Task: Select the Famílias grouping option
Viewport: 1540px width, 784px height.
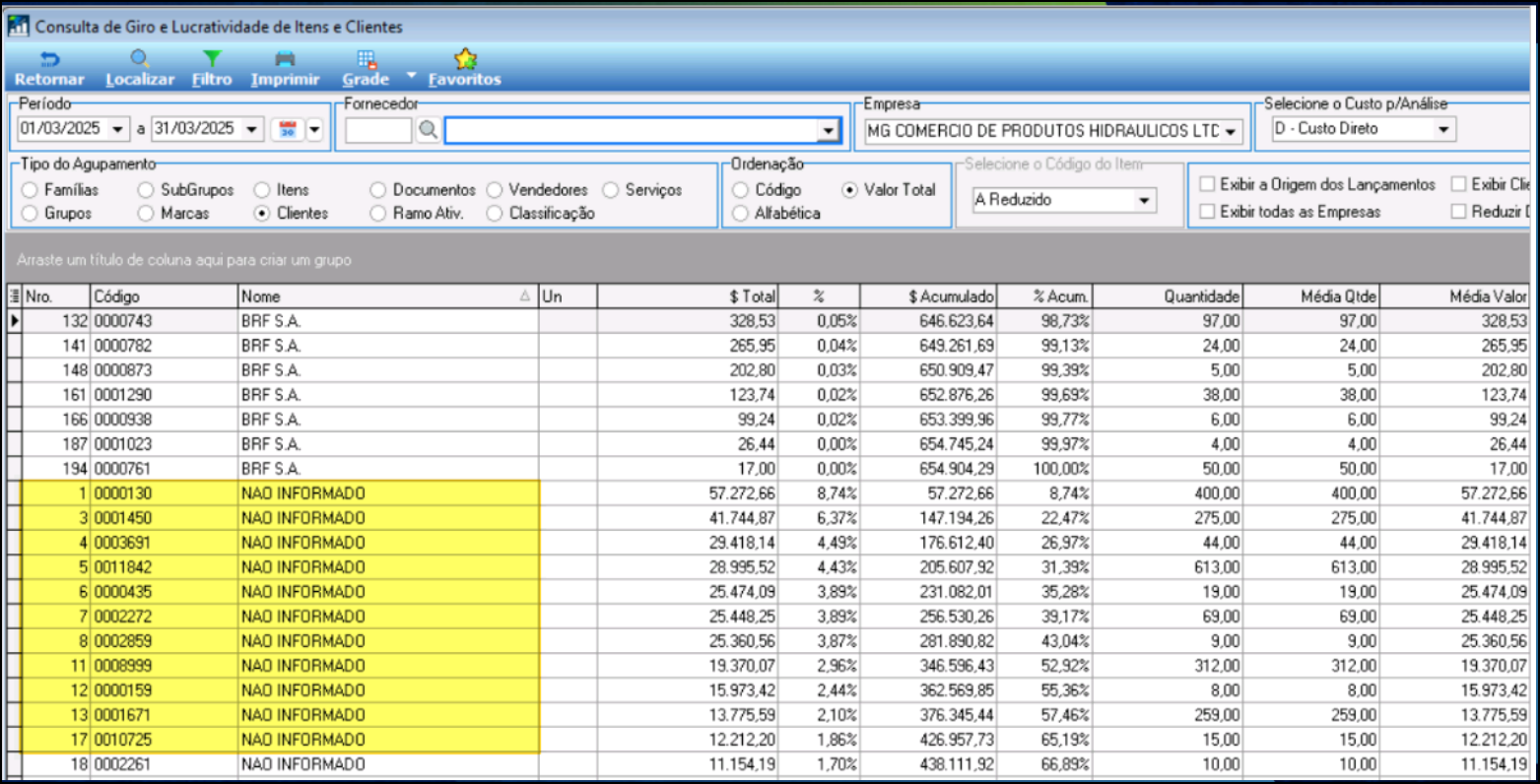Action: (x=60, y=189)
